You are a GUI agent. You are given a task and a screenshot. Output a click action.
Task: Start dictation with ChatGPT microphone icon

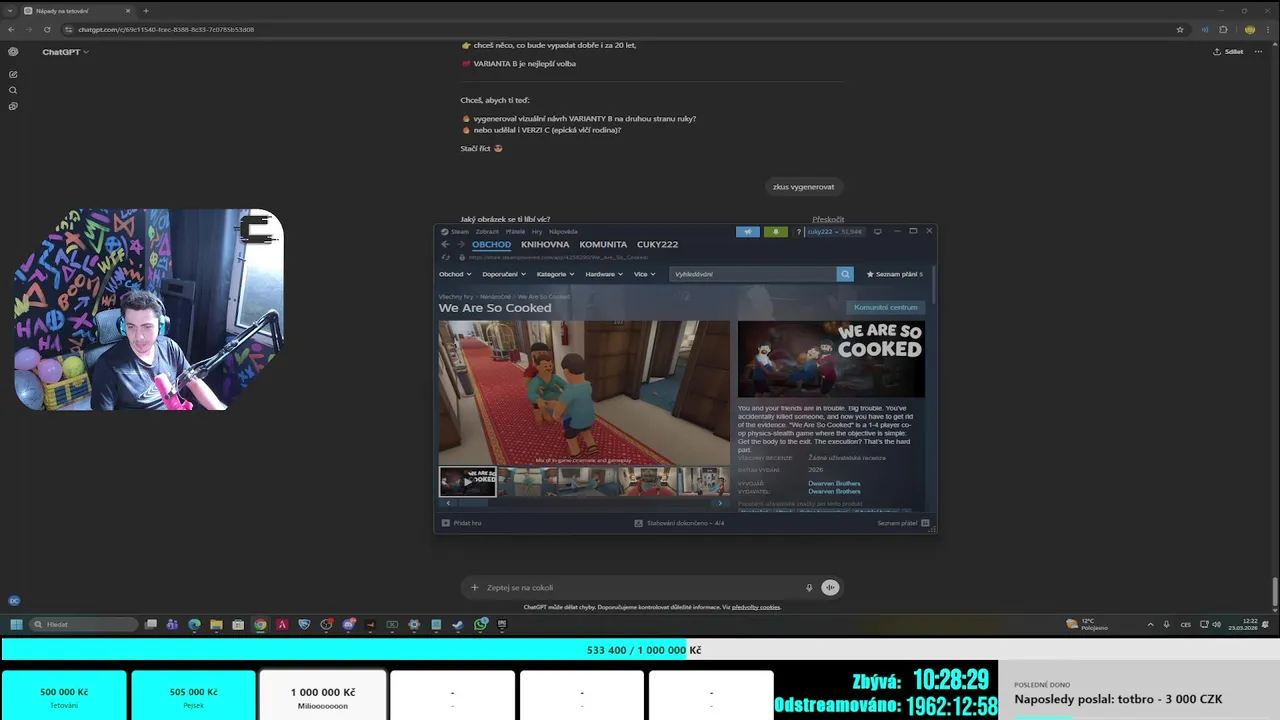pyautogui.click(x=809, y=587)
